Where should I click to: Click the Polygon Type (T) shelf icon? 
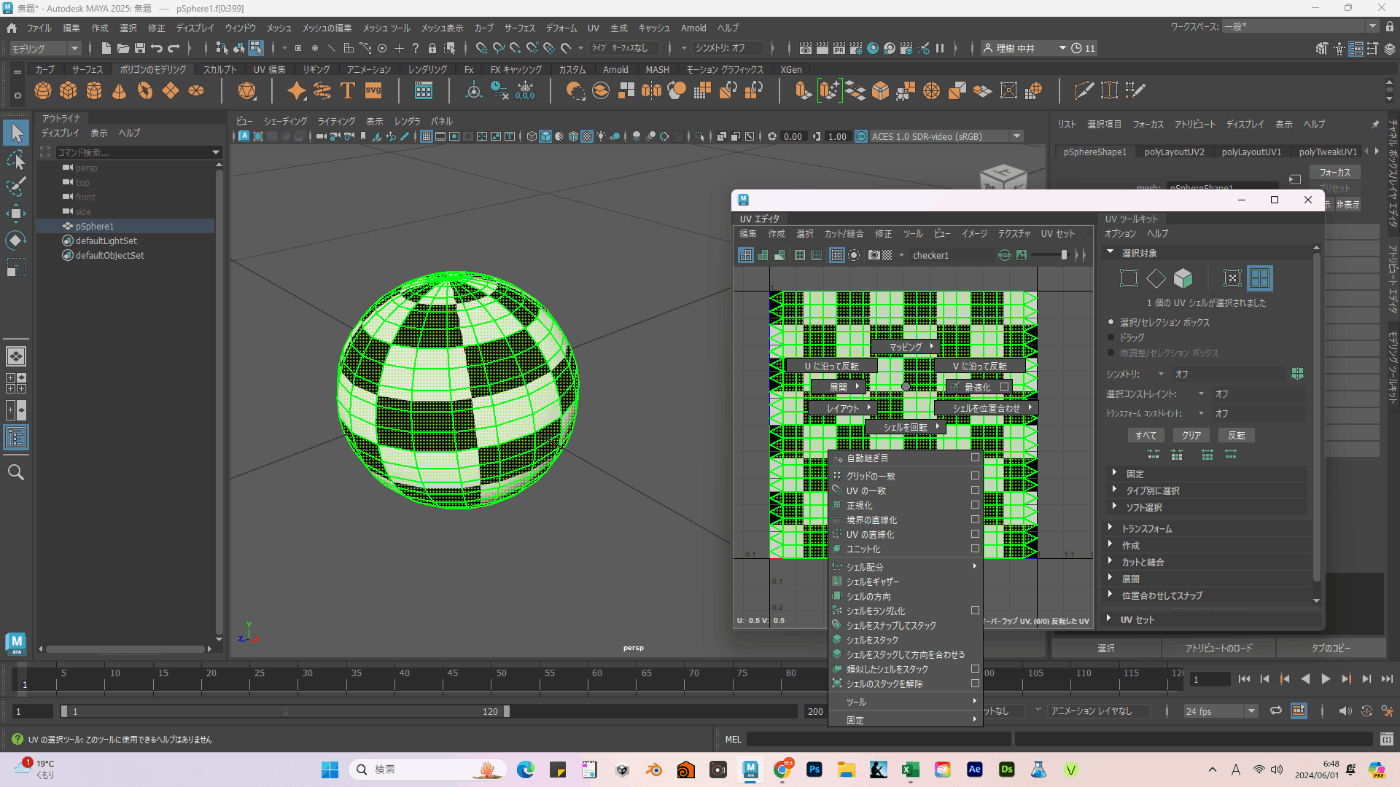coord(347,91)
